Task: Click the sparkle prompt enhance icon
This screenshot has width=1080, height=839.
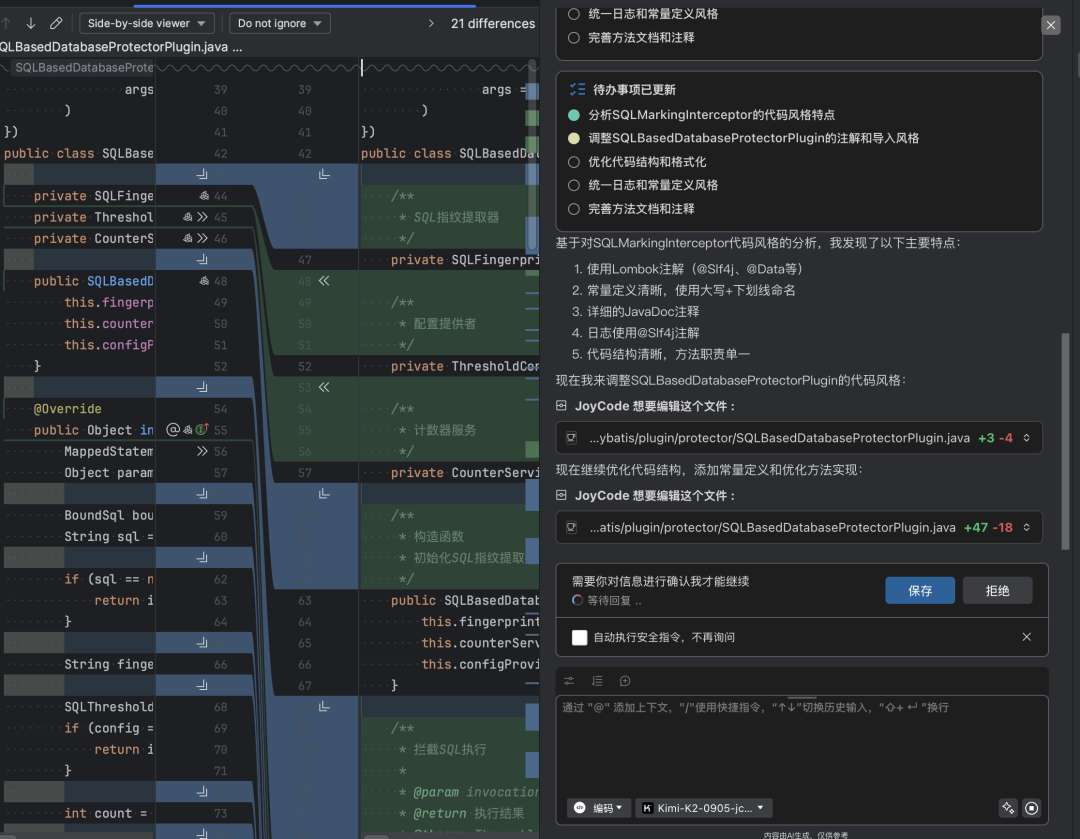Action: pyautogui.click(x=1008, y=808)
